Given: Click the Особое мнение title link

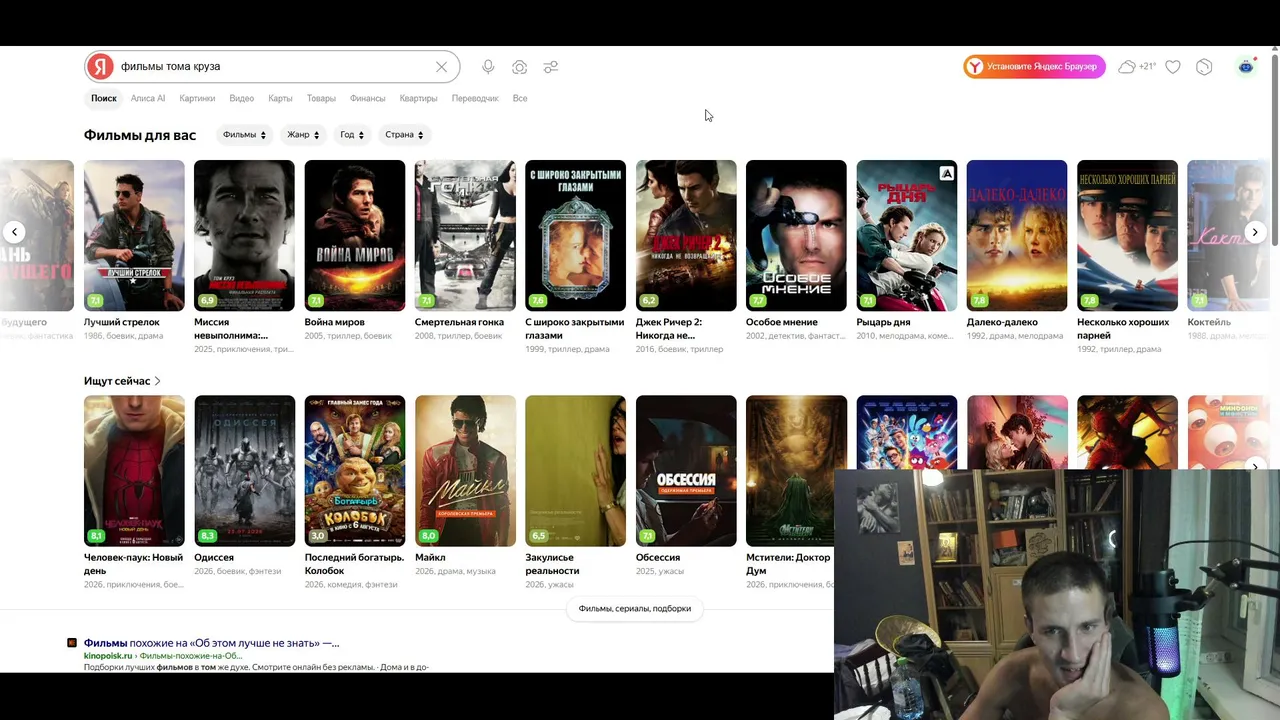Looking at the screenshot, I should [x=782, y=322].
